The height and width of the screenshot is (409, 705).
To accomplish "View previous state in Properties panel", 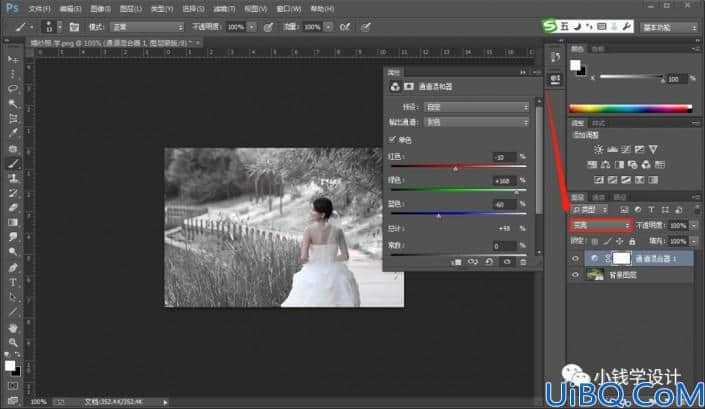I will pyautogui.click(x=473, y=262).
